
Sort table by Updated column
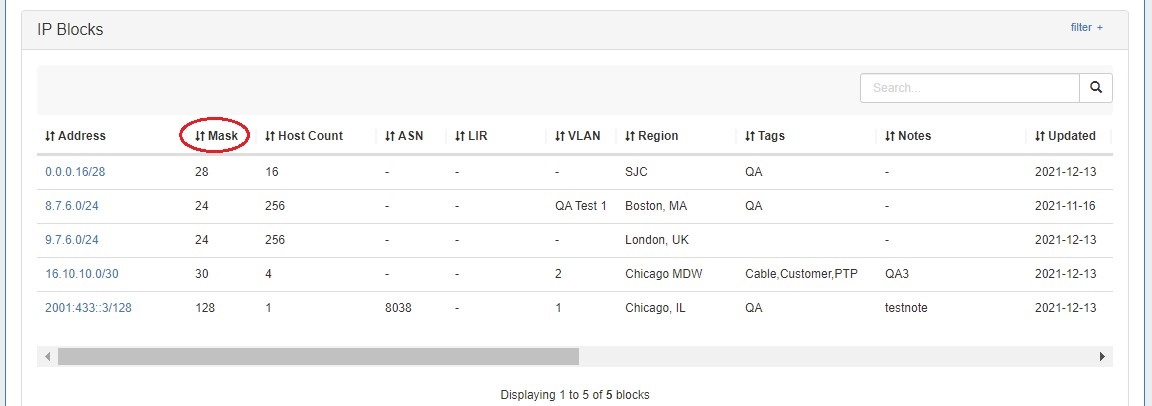[1066, 136]
